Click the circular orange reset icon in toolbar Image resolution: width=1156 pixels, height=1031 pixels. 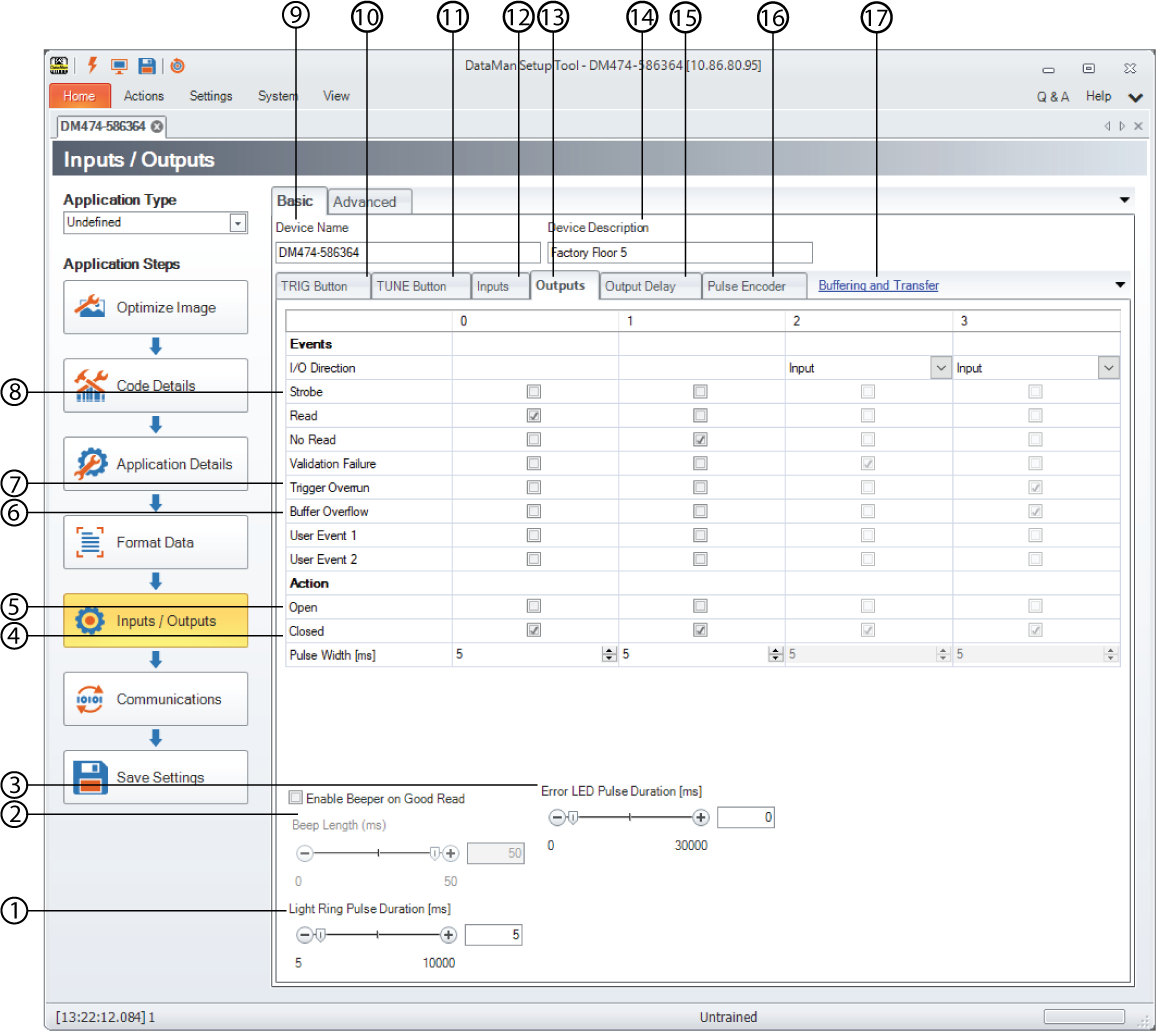[177, 67]
